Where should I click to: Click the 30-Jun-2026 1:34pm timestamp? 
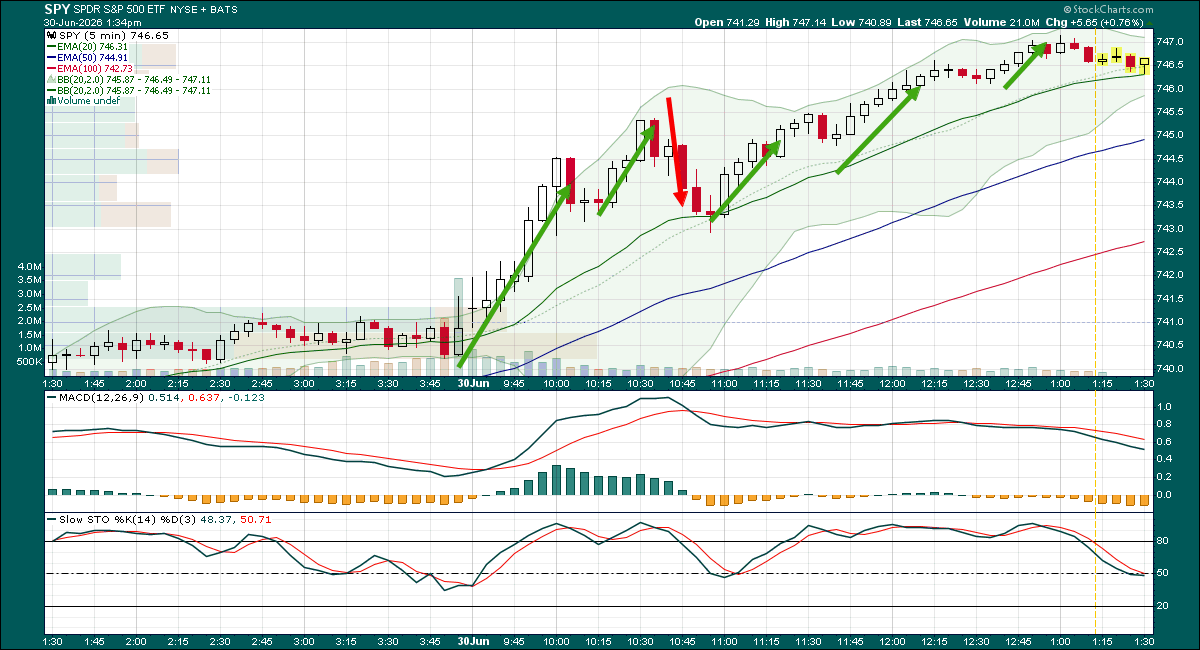(x=92, y=21)
